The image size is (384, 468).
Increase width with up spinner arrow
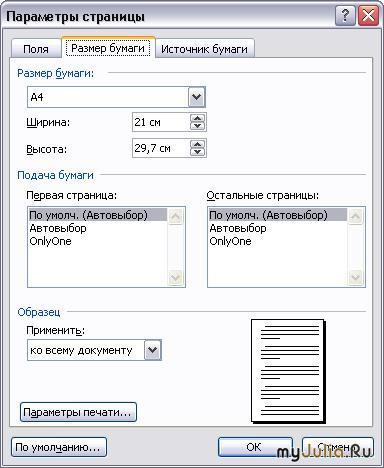198,118
